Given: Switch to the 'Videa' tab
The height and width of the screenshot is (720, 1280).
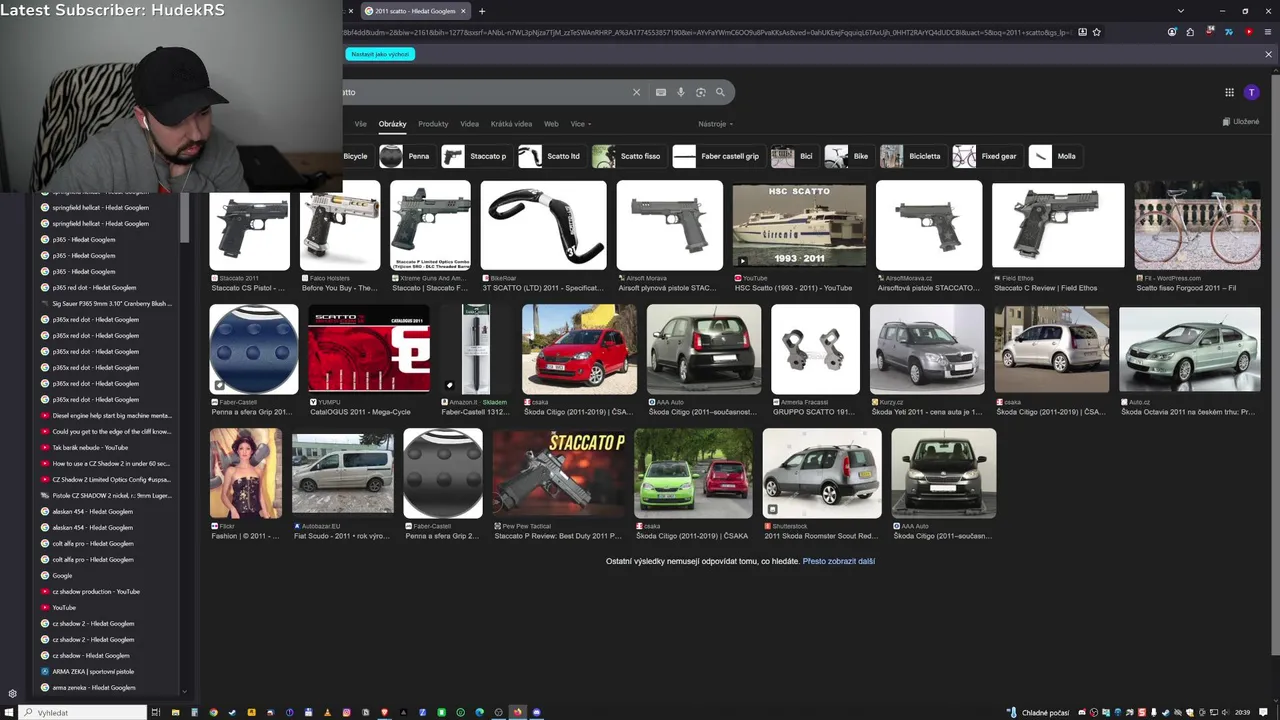Looking at the screenshot, I should [469, 124].
